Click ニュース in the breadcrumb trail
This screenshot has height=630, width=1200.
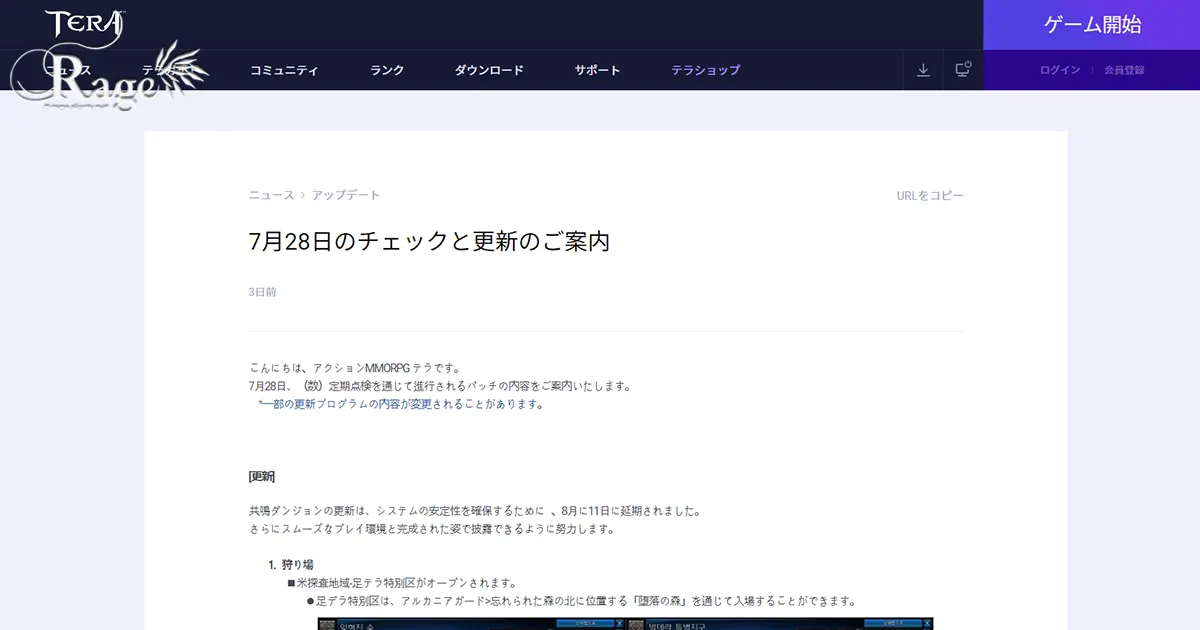pos(270,195)
